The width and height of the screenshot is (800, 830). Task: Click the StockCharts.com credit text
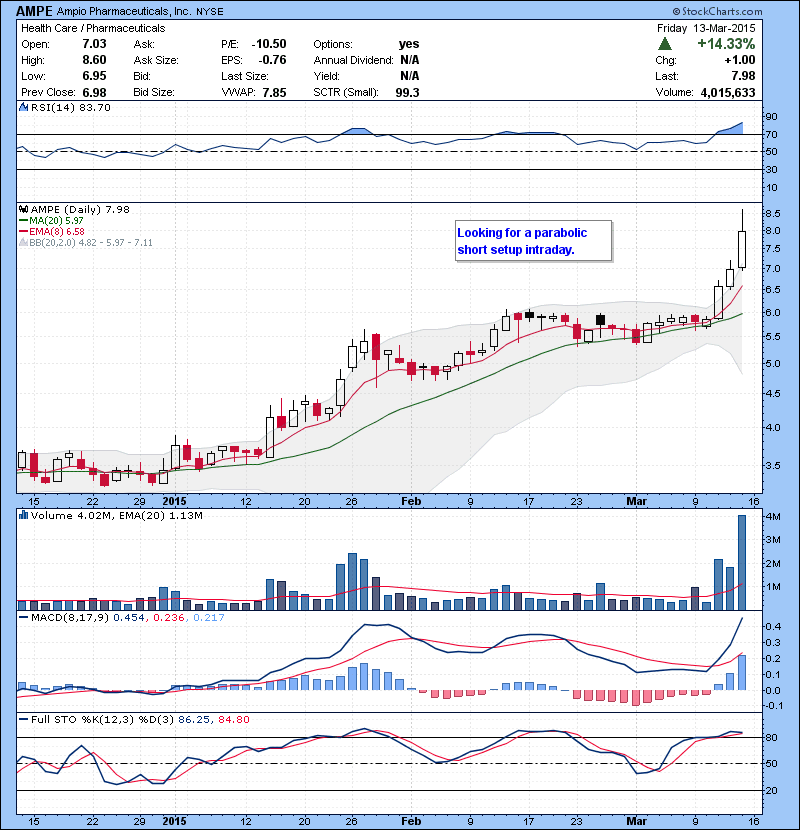[717, 11]
